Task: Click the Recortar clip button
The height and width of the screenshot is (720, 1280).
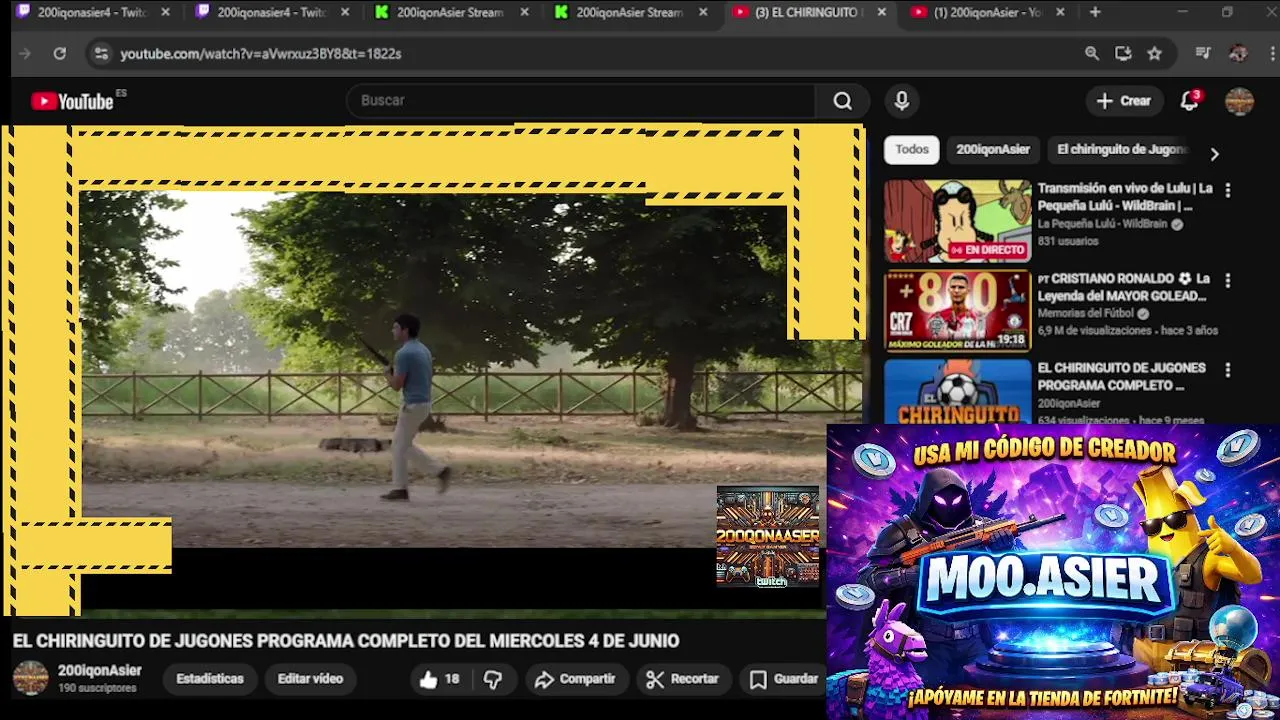Action: tap(683, 680)
